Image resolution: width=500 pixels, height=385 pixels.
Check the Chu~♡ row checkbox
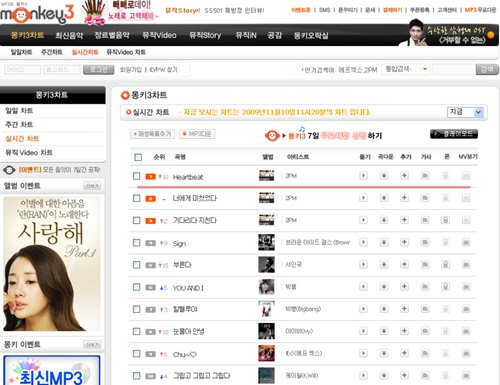click(x=136, y=353)
